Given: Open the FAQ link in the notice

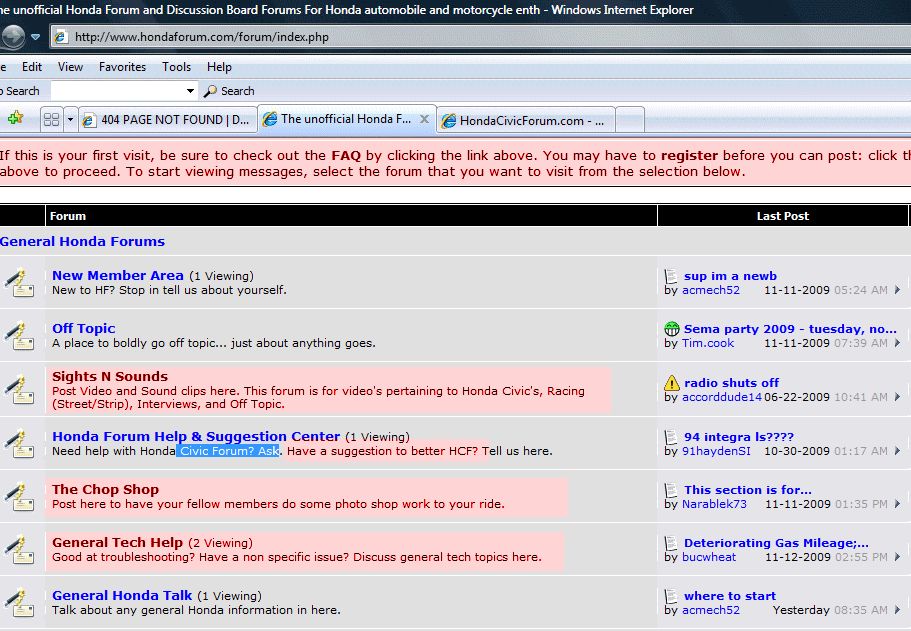Looking at the screenshot, I should point(346,155).
